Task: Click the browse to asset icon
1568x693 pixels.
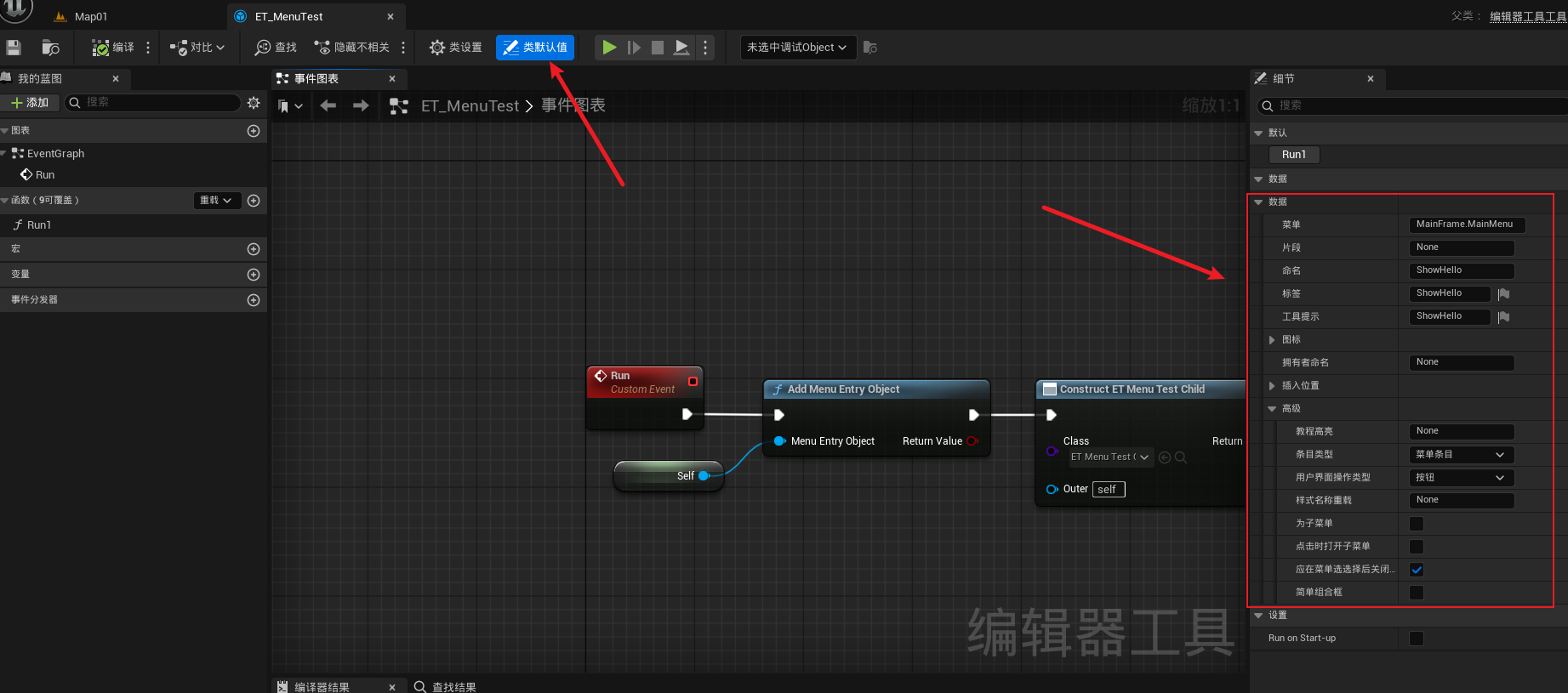Action: point(51,48)
